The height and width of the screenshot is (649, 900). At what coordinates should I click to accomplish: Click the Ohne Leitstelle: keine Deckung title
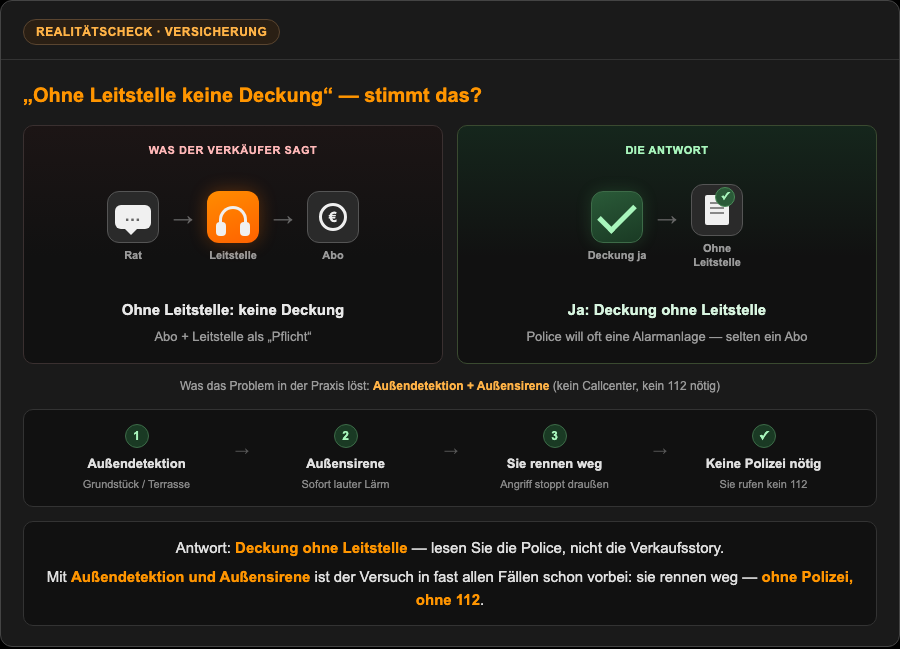232,310
